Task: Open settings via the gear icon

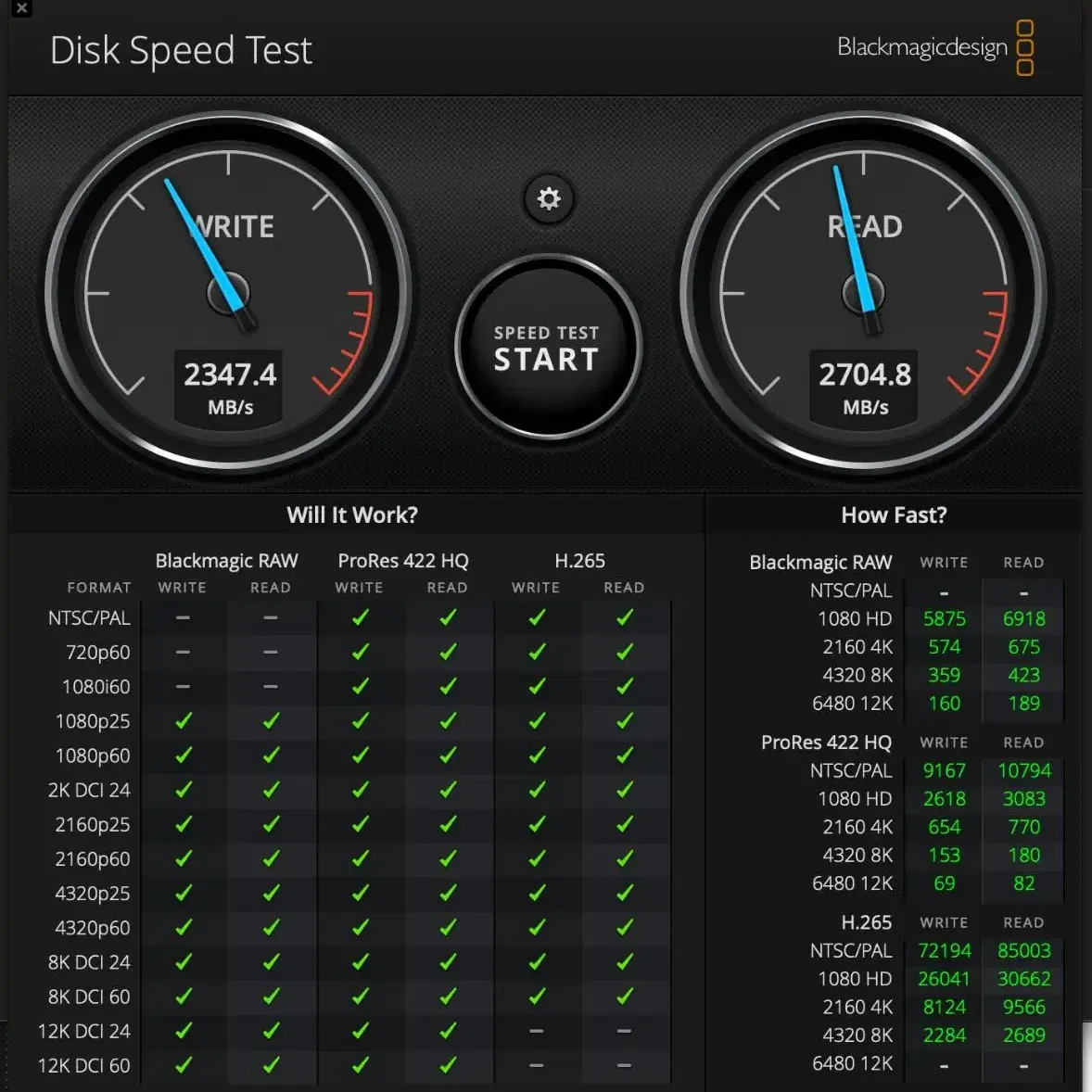Action: pos(549,199)
